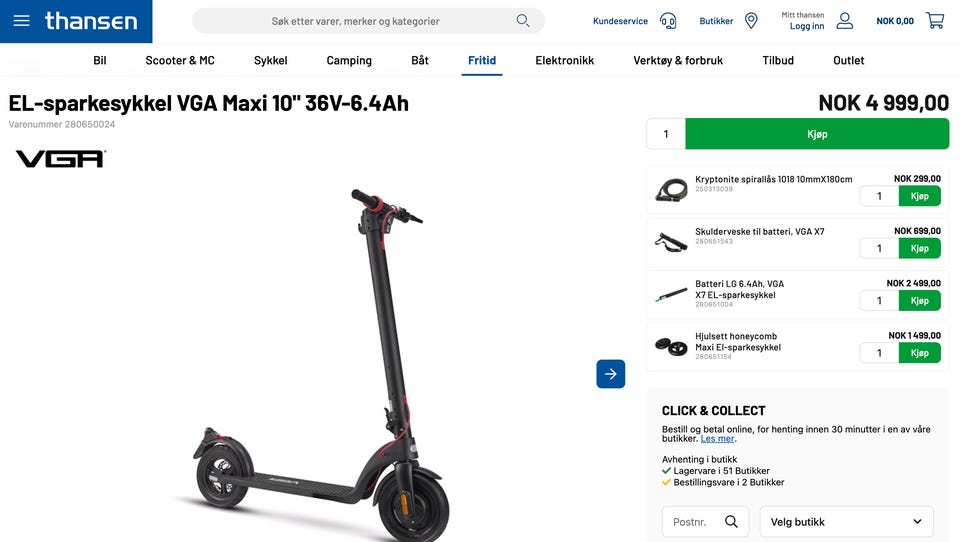Click the Butikker location pin icon
960x542 pixels.
click(751, 21)
